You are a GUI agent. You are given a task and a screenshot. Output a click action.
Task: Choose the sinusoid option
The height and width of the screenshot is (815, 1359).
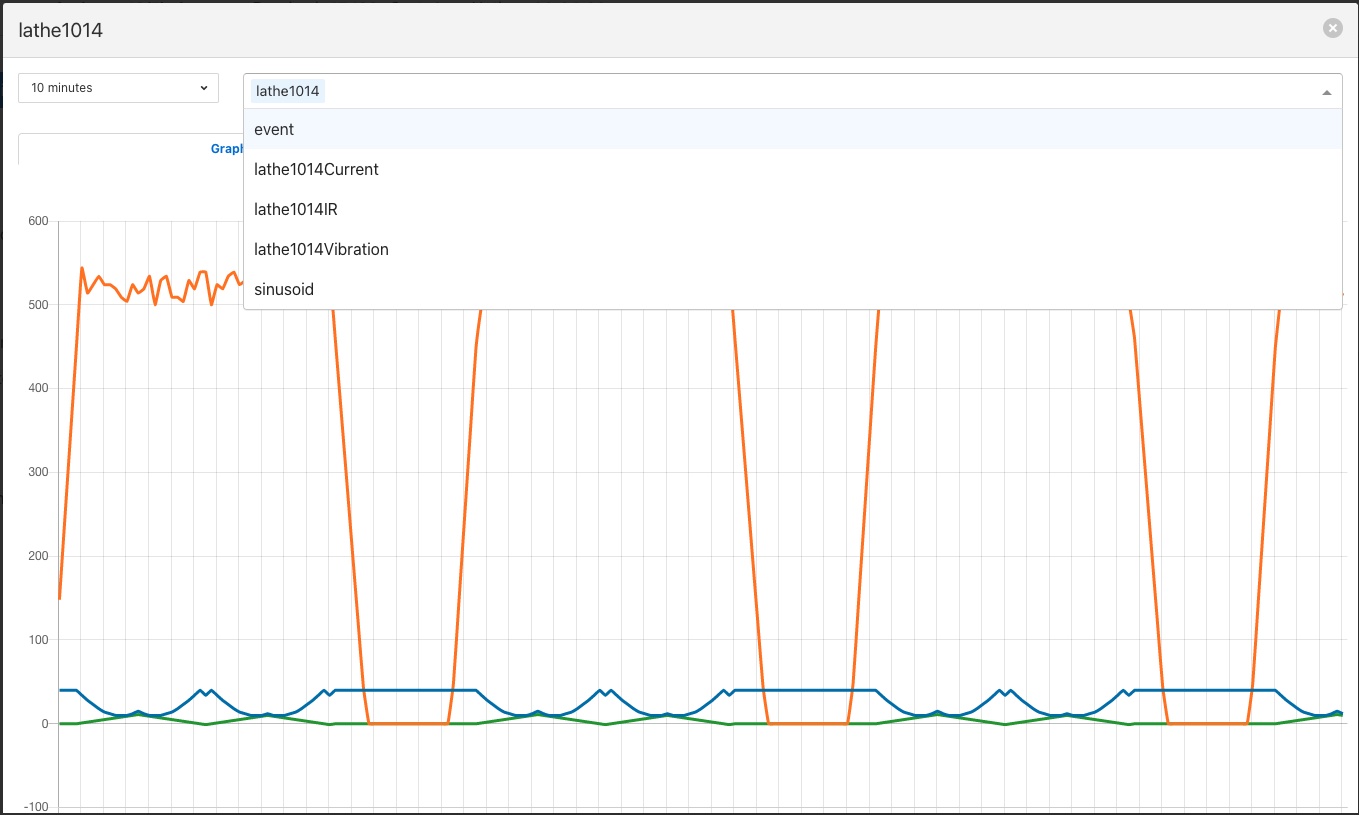click(284, 290)
